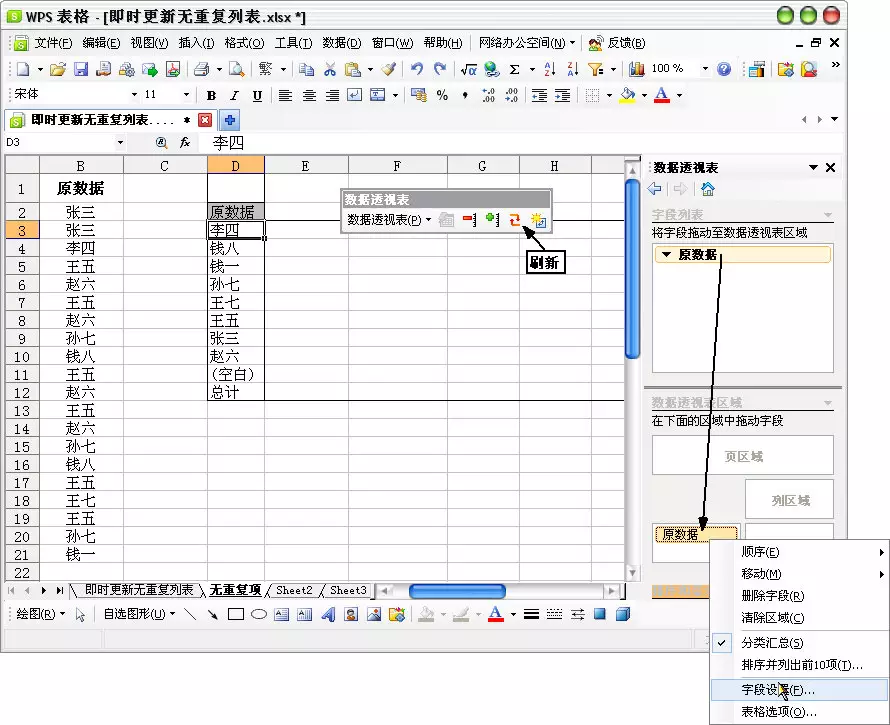Click the Save disk icon
890x725 pixels.
pos(81,69)
